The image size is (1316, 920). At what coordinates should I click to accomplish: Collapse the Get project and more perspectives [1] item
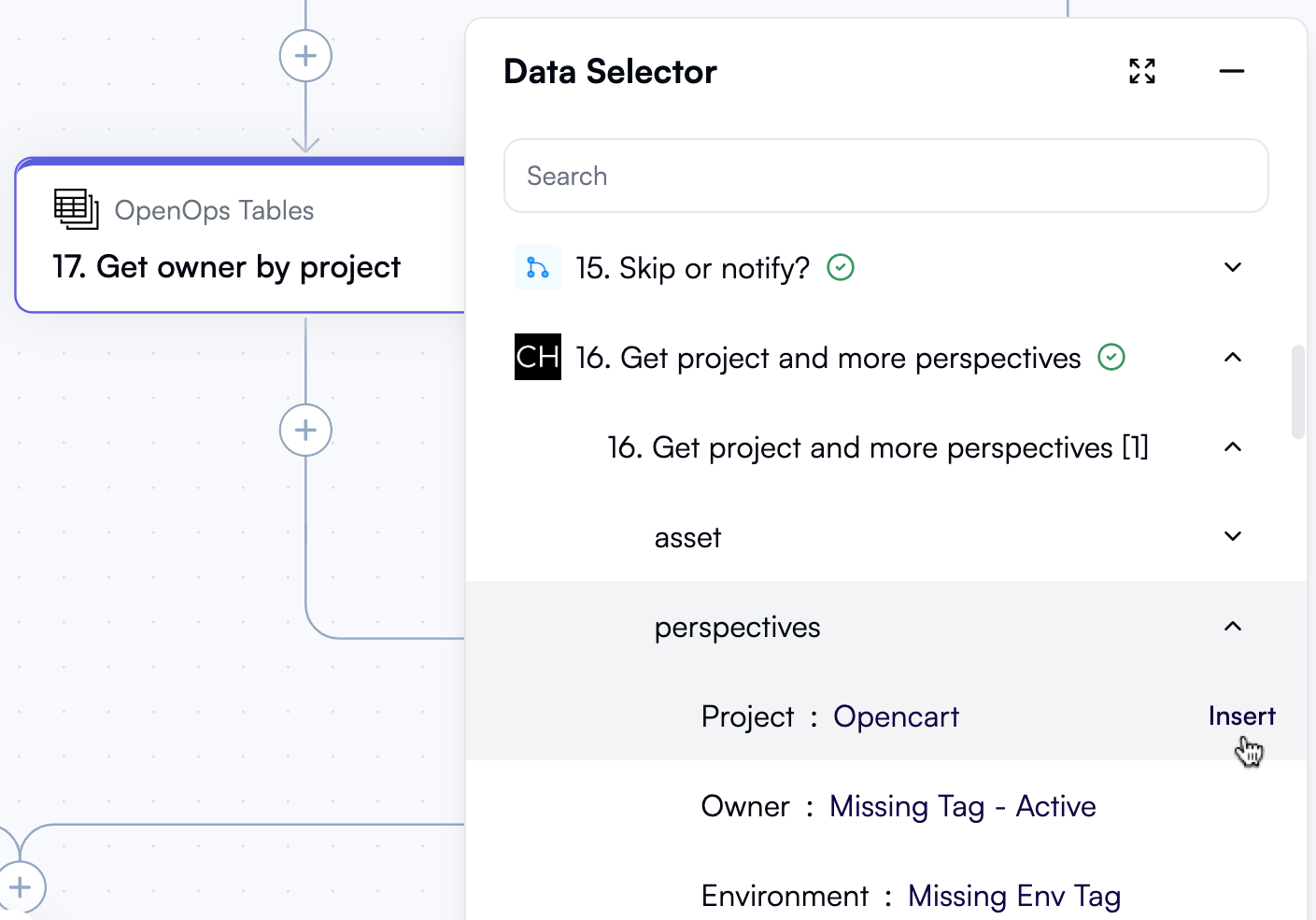coord(1232,447)
